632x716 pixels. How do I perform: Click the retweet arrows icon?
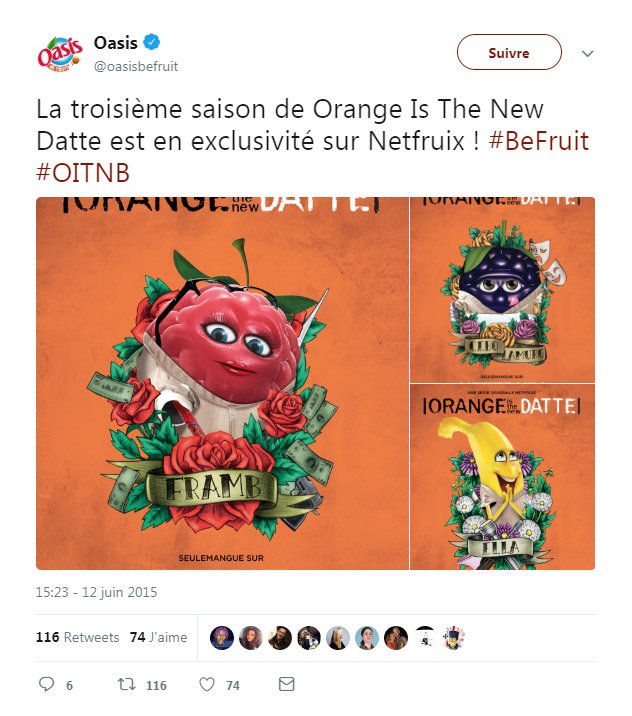point(127,685)
